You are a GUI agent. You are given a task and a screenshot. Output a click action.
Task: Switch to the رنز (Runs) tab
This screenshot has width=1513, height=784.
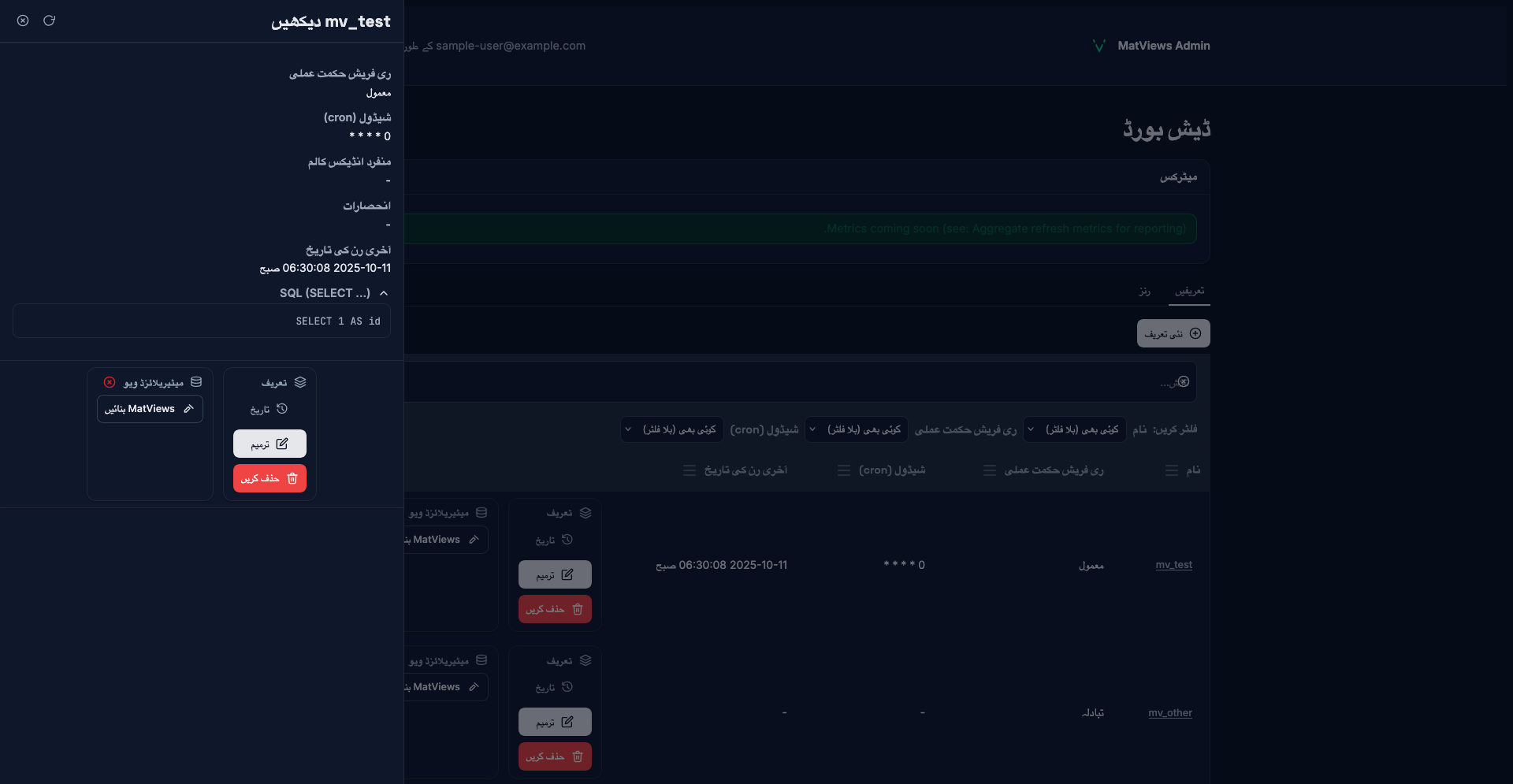tap(1144, 292)
